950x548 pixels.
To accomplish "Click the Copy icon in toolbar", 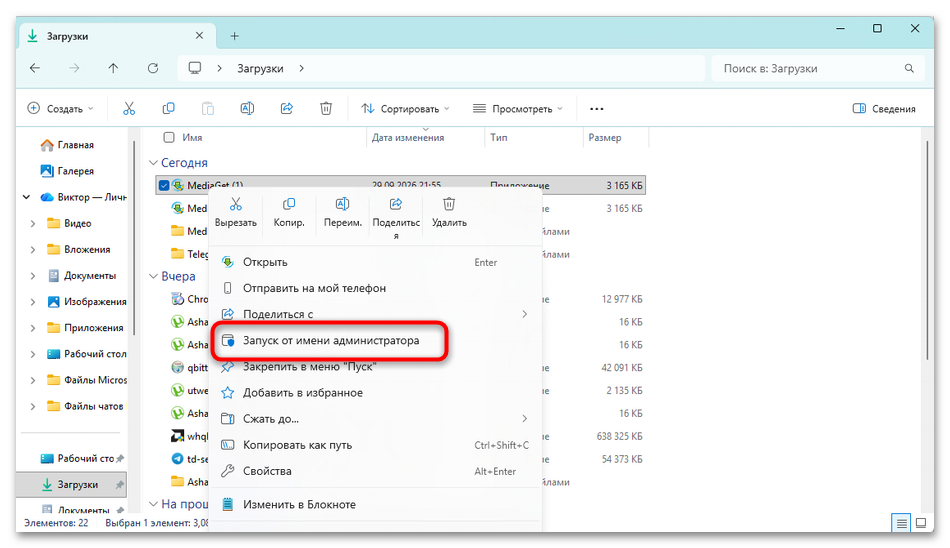I will [168, 109].
